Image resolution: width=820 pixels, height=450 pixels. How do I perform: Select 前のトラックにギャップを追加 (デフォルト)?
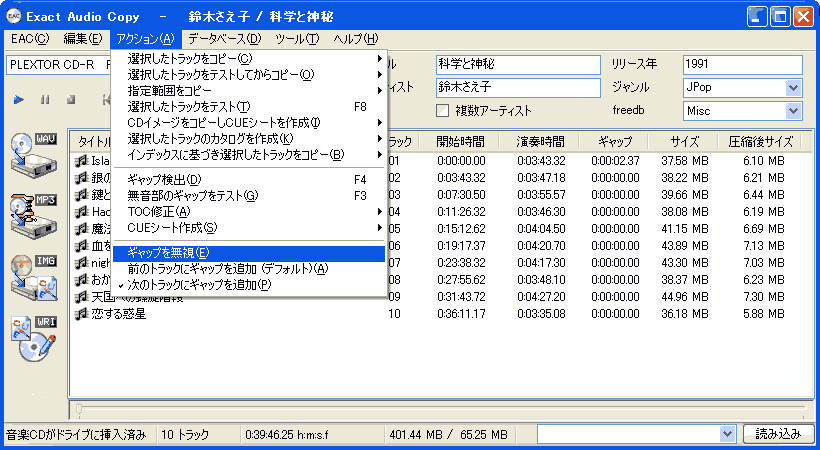[x=249, y=269]
